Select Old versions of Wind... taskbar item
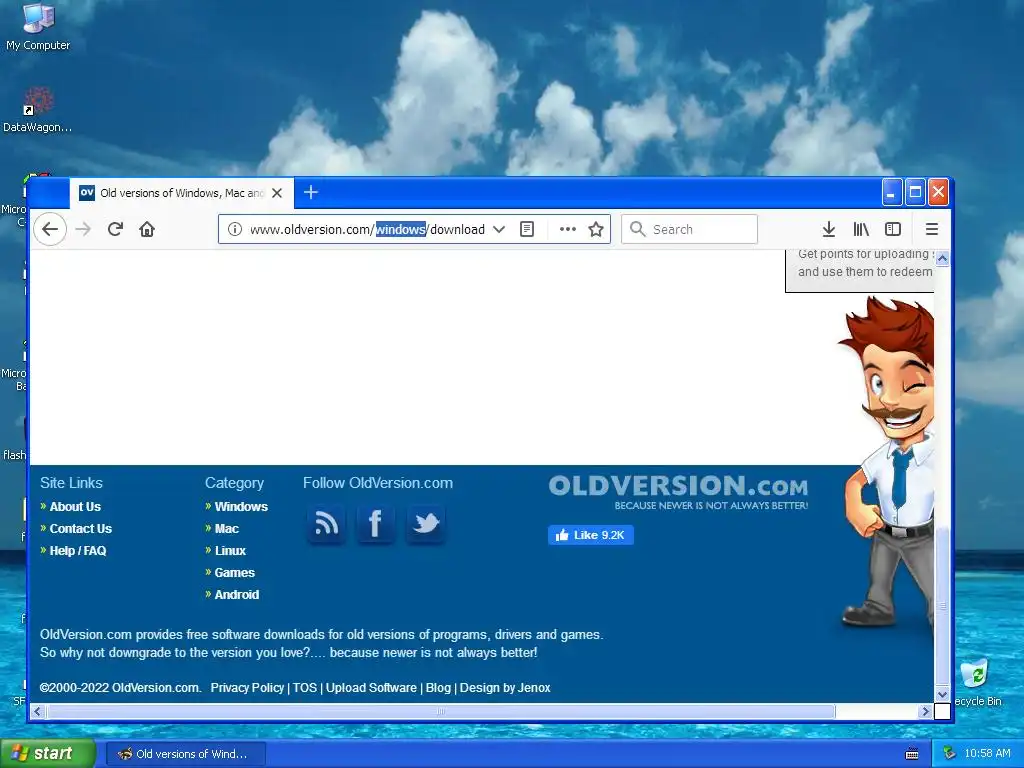Image resolution: width=1024 pixels, height=768 pixels. pos(185,754)
